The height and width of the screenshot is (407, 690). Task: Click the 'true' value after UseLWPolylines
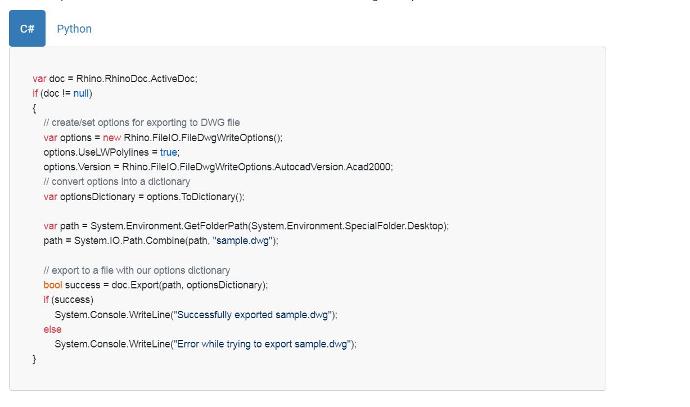tap(169, 152)
